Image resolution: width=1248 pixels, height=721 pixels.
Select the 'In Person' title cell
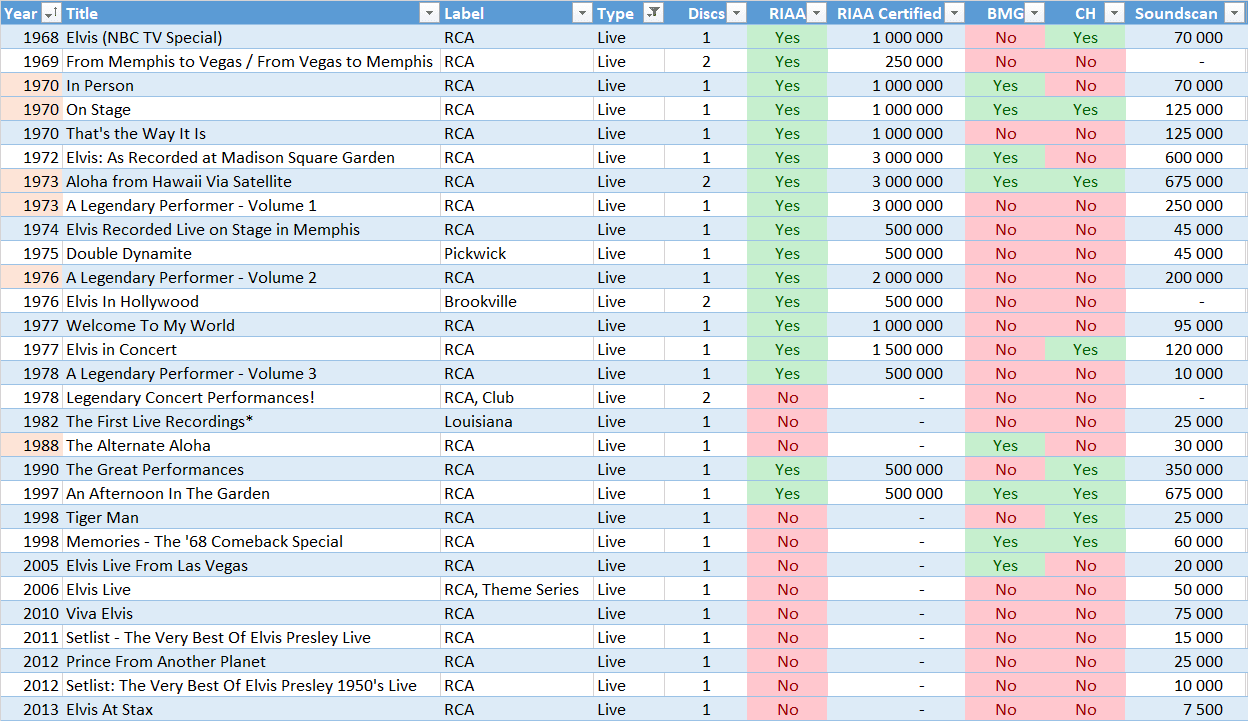coord(251,85)
